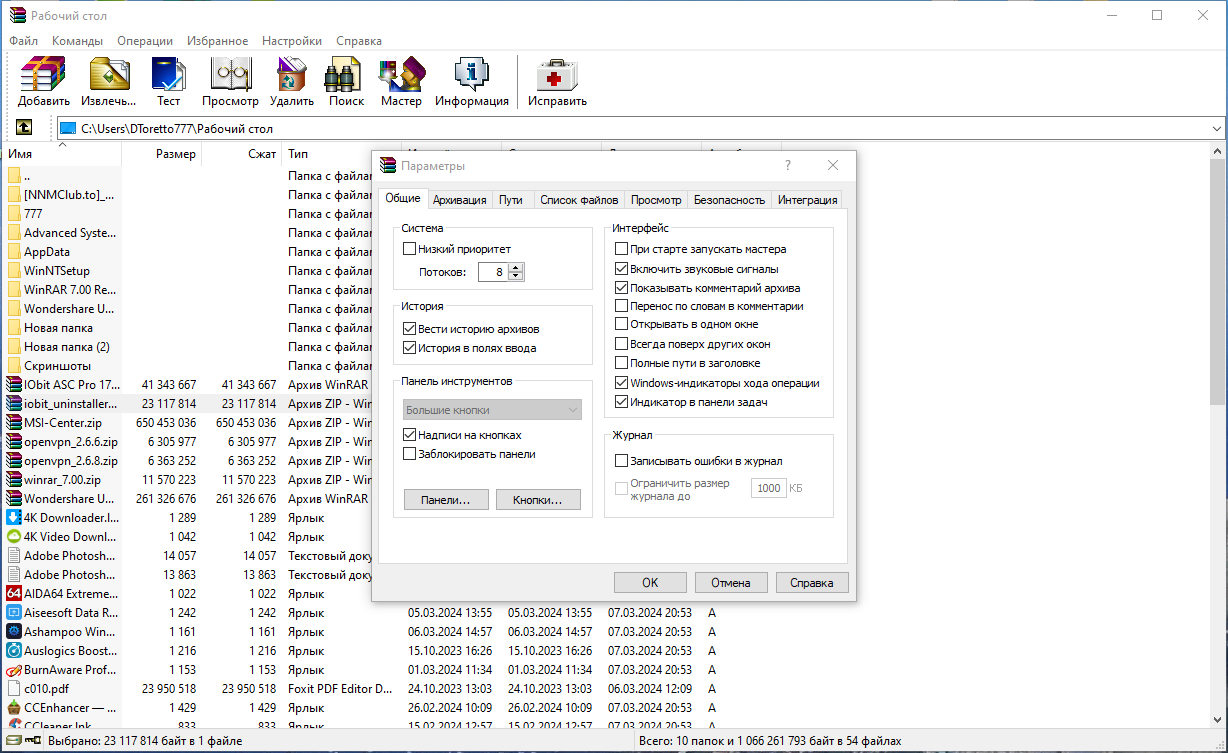Click the Тест toolbar icon
The image size is (1228, 753).
168,75
